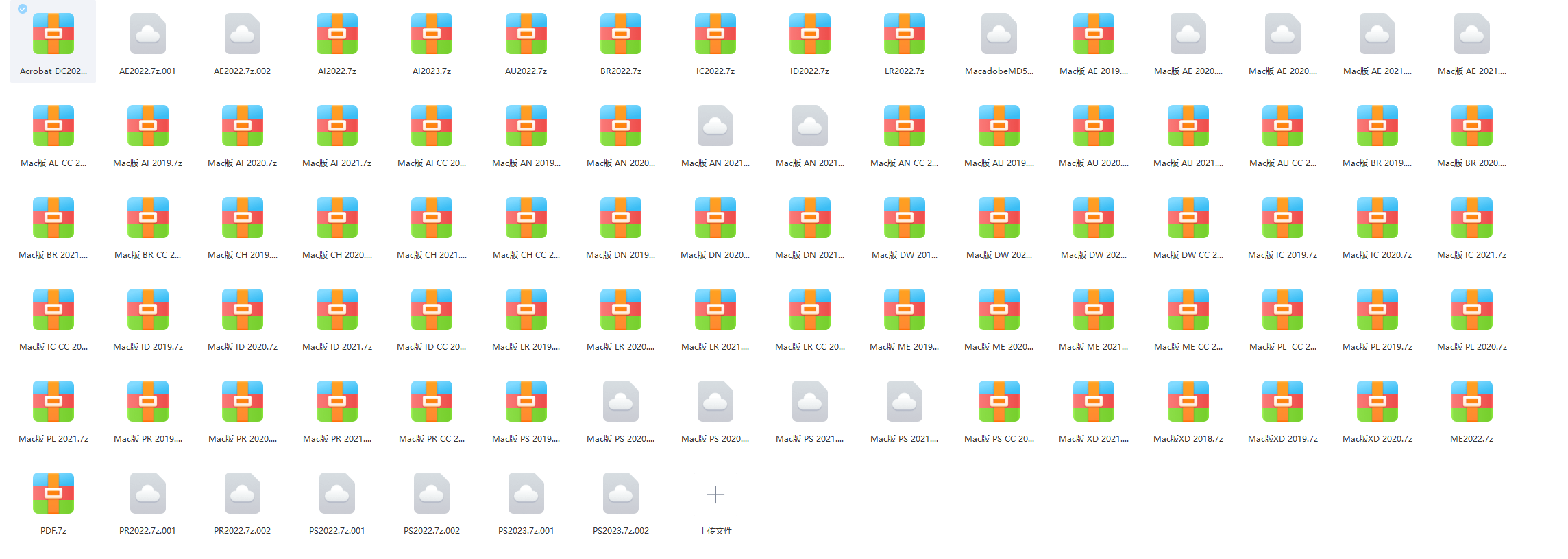Image resolution: width=1568 pixels, height=559 pixels.
Task: Click the ID2022.7z archive icon
Action: (x=810, y=34)
